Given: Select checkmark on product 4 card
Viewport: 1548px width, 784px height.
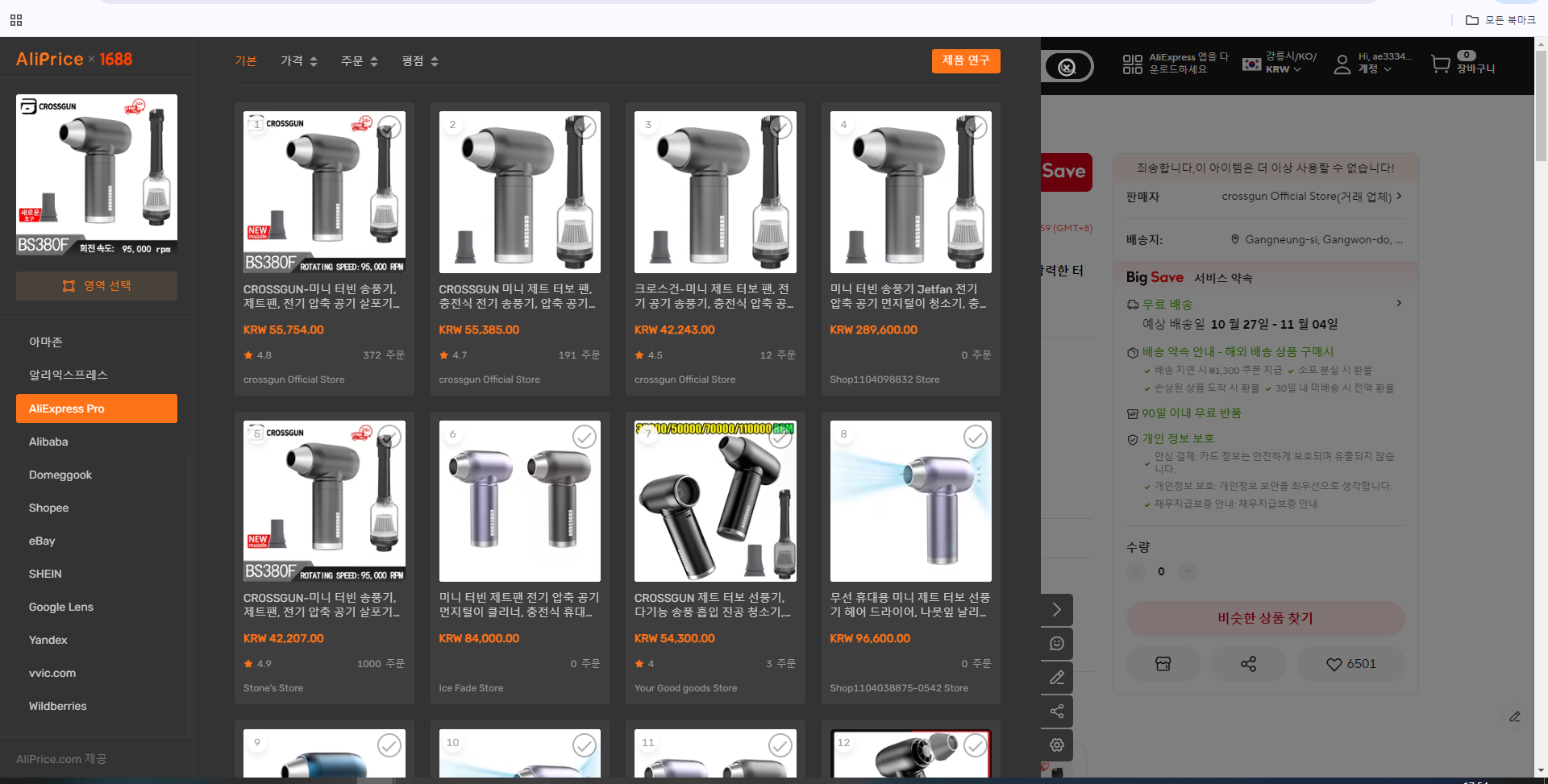Looking at the screenshot, I should (976, 127).
